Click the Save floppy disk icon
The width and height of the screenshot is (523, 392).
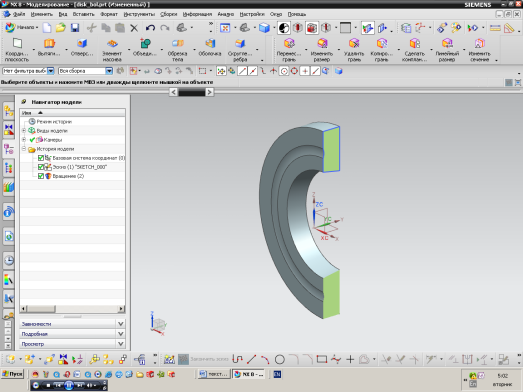tap(75, 28)
